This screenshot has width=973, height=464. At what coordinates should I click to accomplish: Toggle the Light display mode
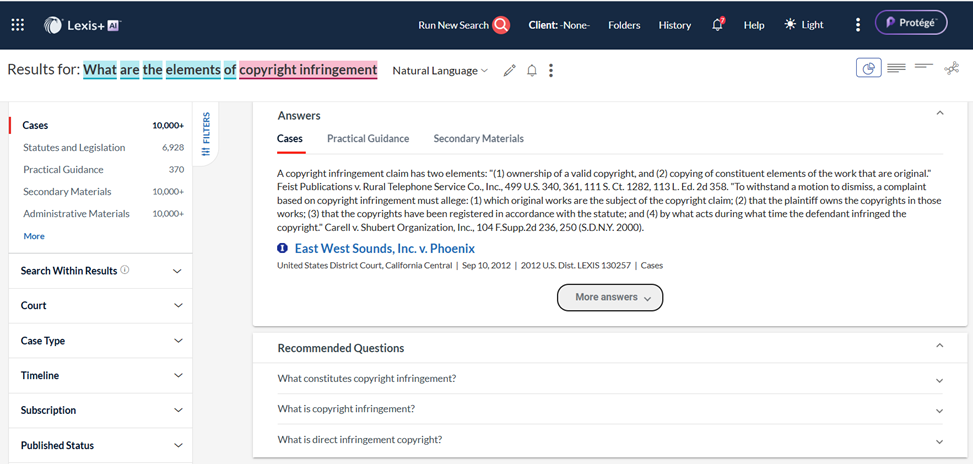804,25
